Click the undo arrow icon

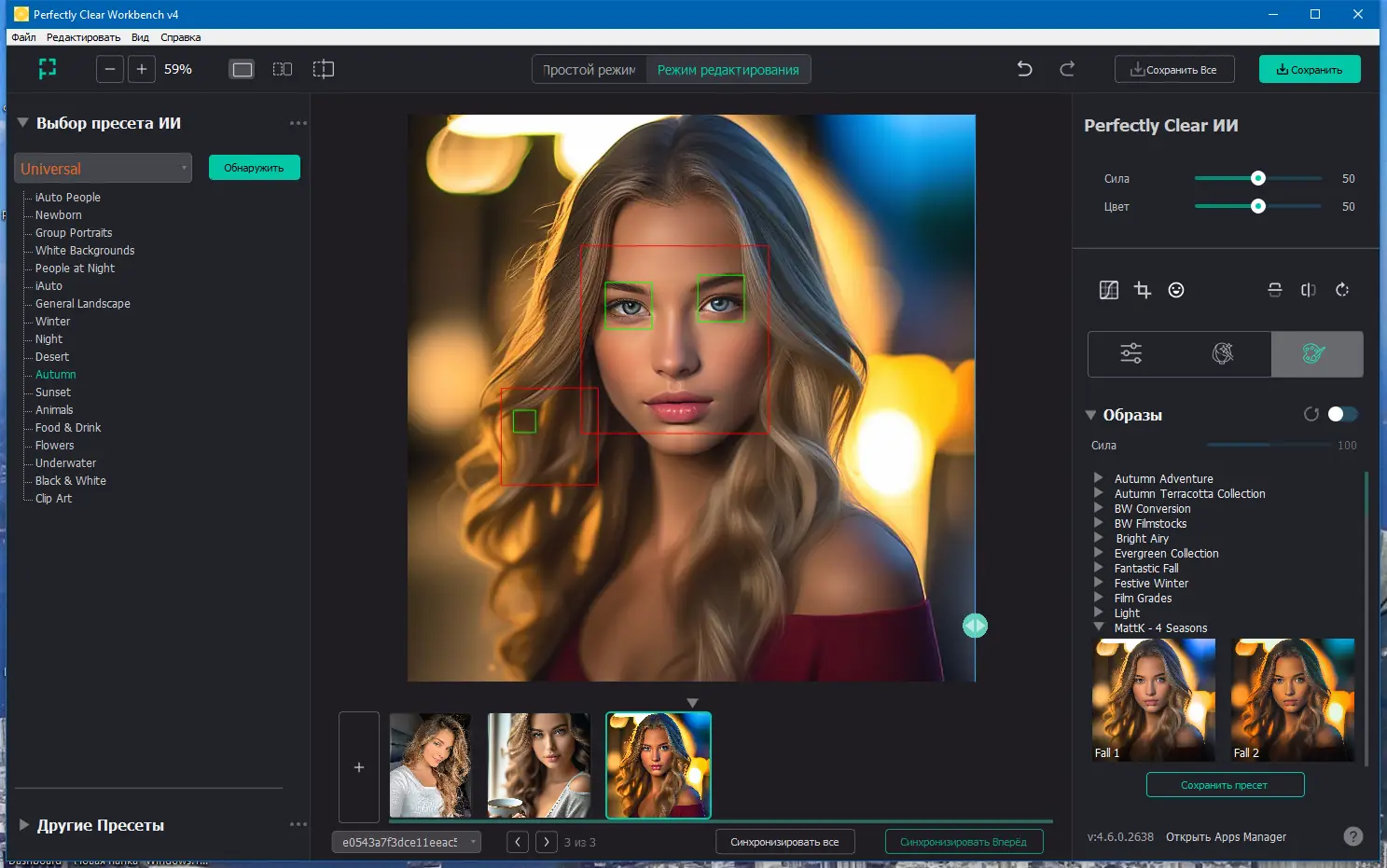pyautogui.click(x=1024, y=69)
